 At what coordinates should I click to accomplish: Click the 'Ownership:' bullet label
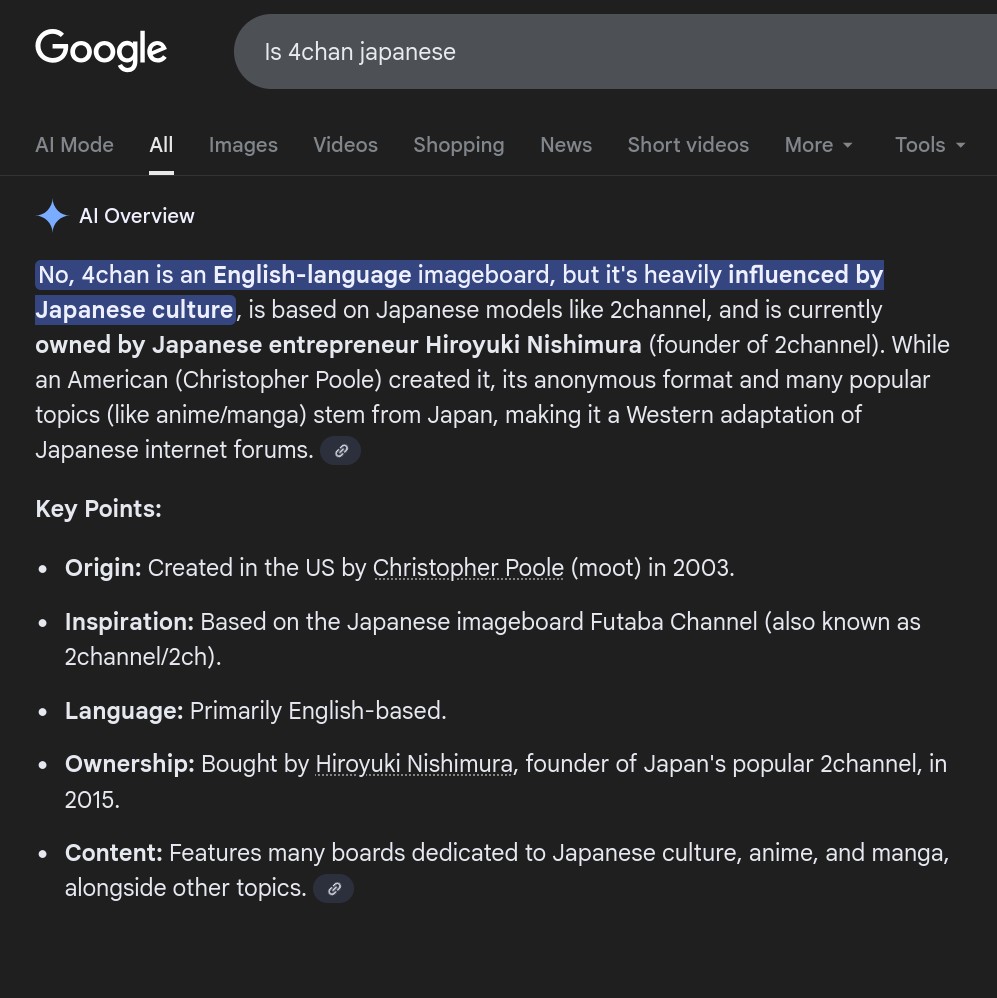[130, 764]
